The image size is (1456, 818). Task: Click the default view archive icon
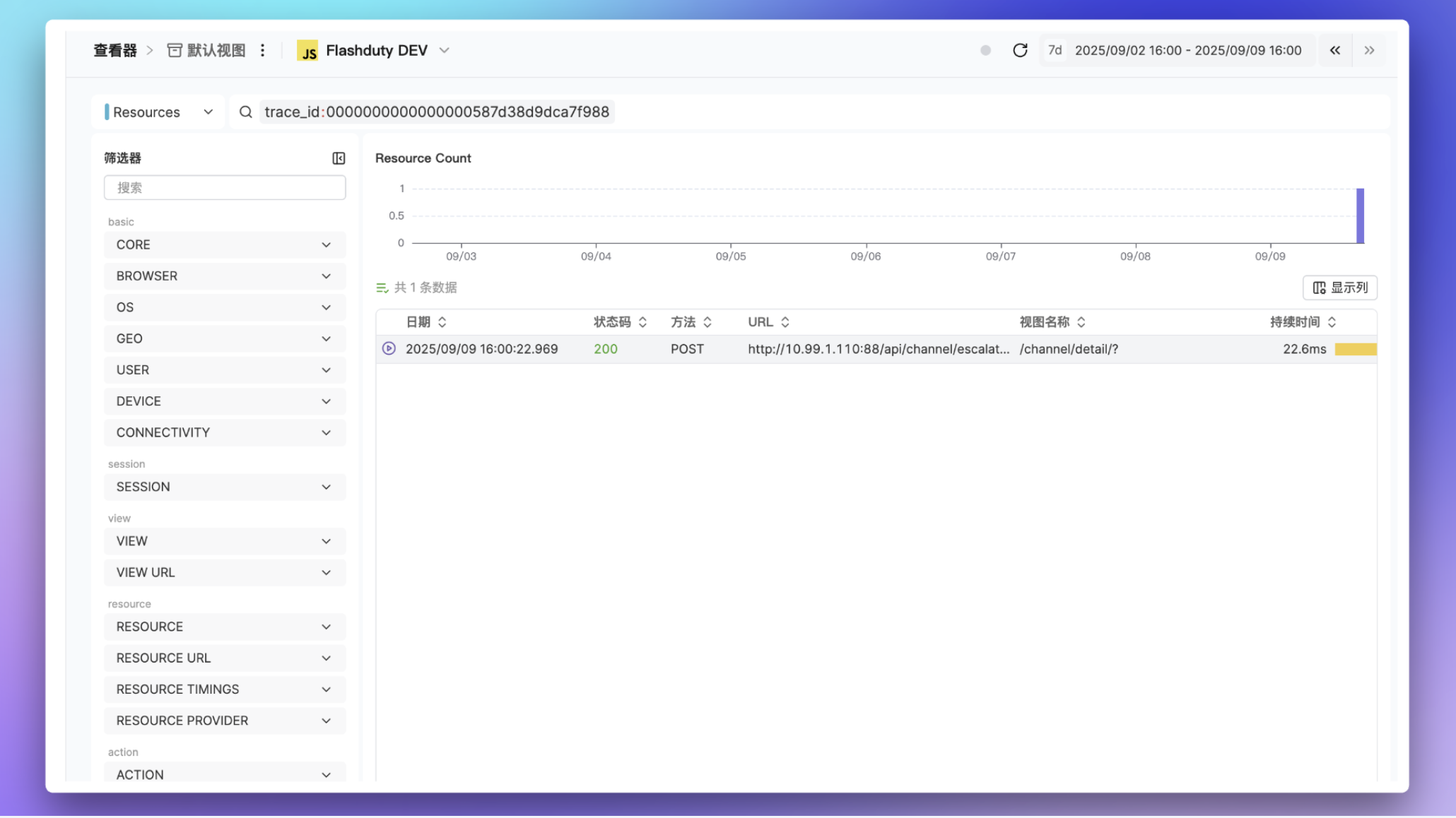(174, 50)
